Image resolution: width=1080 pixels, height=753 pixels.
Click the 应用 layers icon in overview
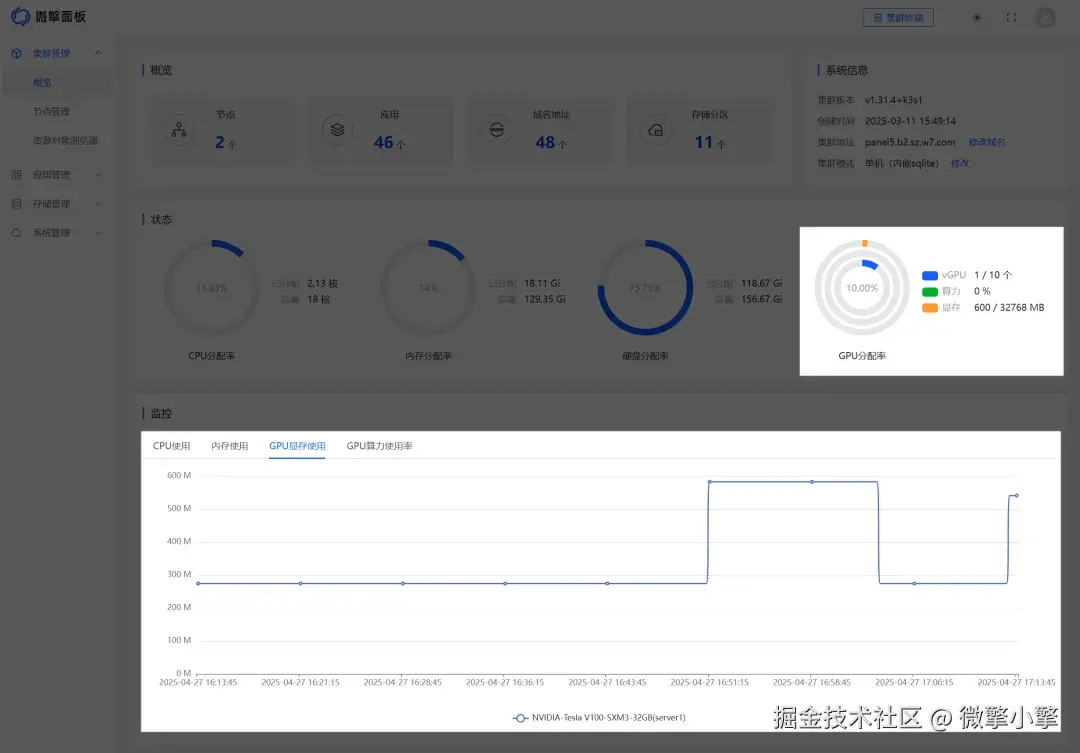338,130
